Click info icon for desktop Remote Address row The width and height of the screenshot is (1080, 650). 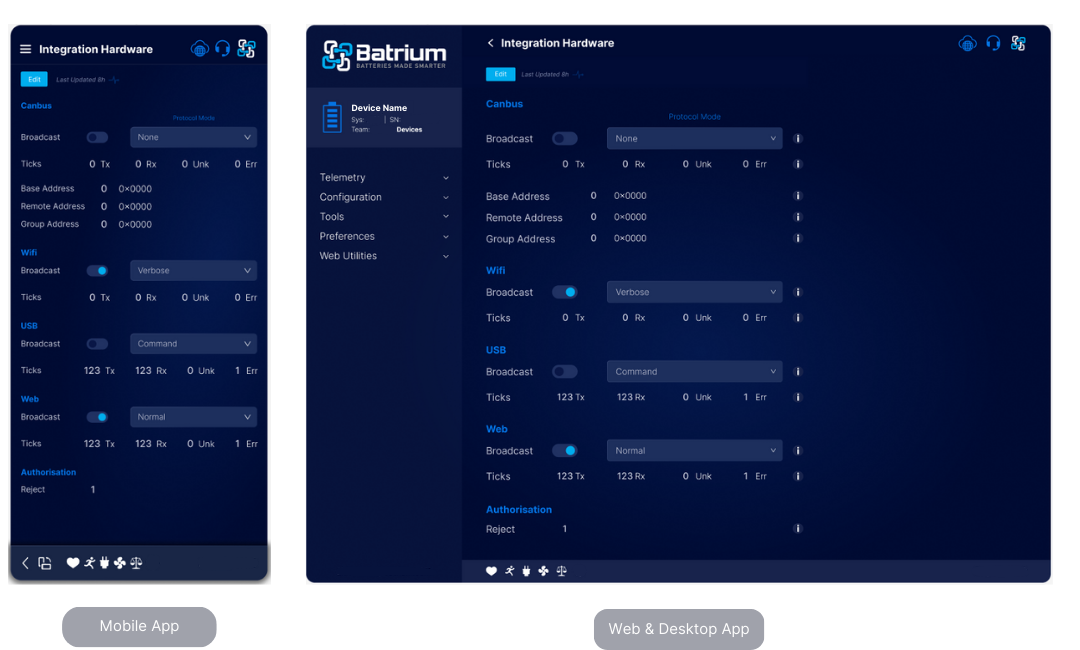pyautogui.click(x=798, y=217)
